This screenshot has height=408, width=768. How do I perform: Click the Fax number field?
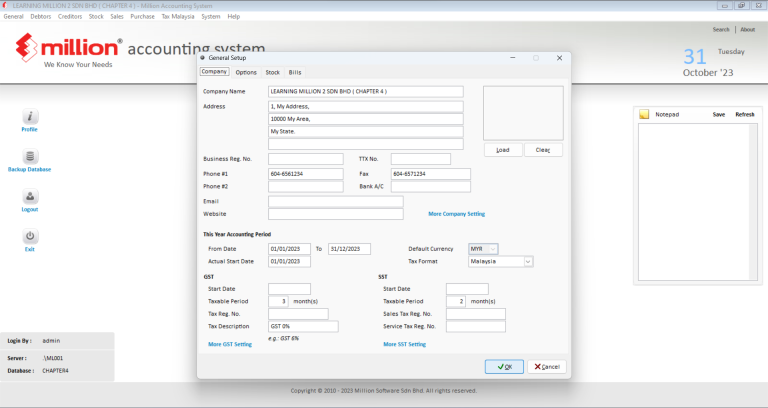[x=431, y=174]
